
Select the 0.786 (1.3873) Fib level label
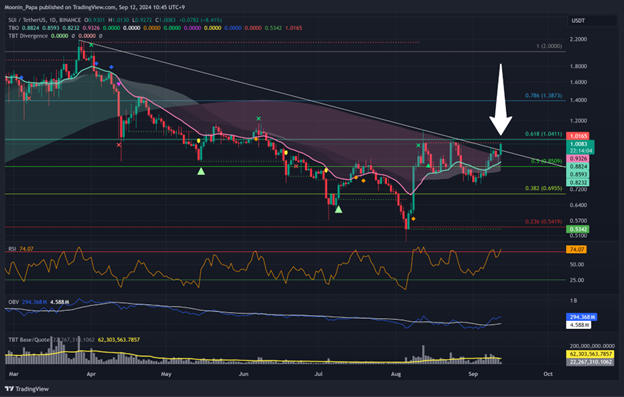coord(543,95)
